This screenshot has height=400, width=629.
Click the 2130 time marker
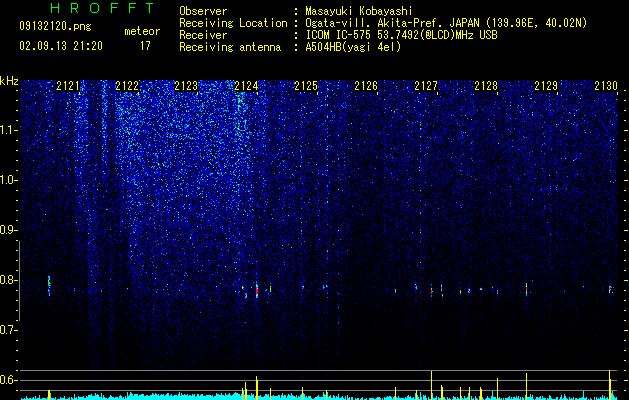(606, 85)
